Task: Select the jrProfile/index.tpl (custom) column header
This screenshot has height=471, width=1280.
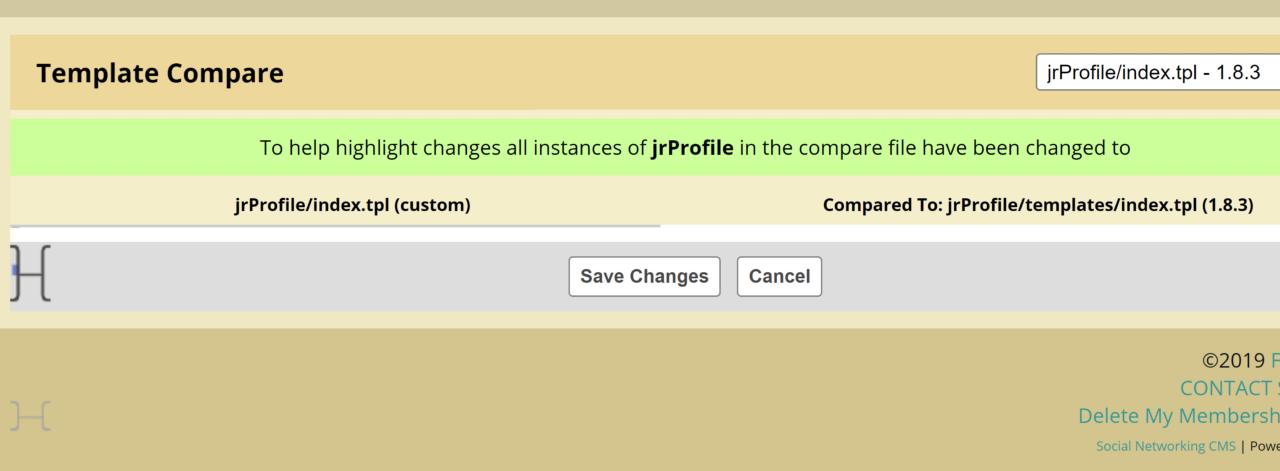Action: click(x=352, y=205)
